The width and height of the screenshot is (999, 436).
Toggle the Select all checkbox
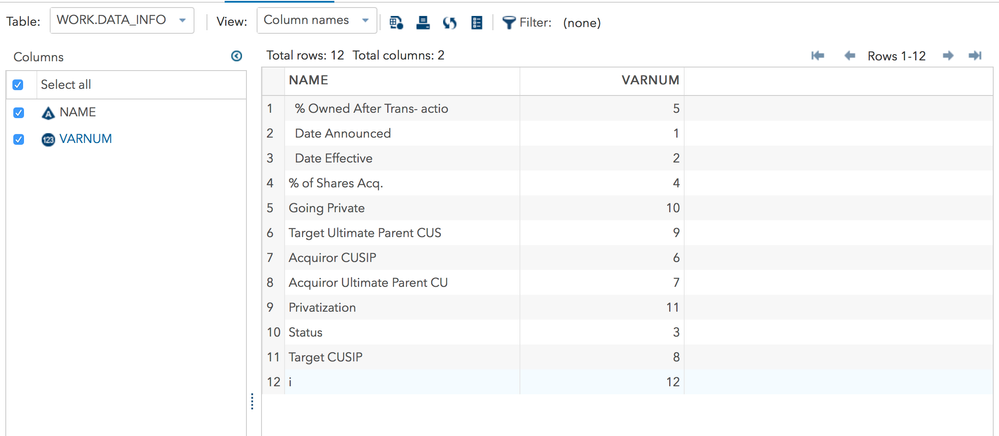18,85
